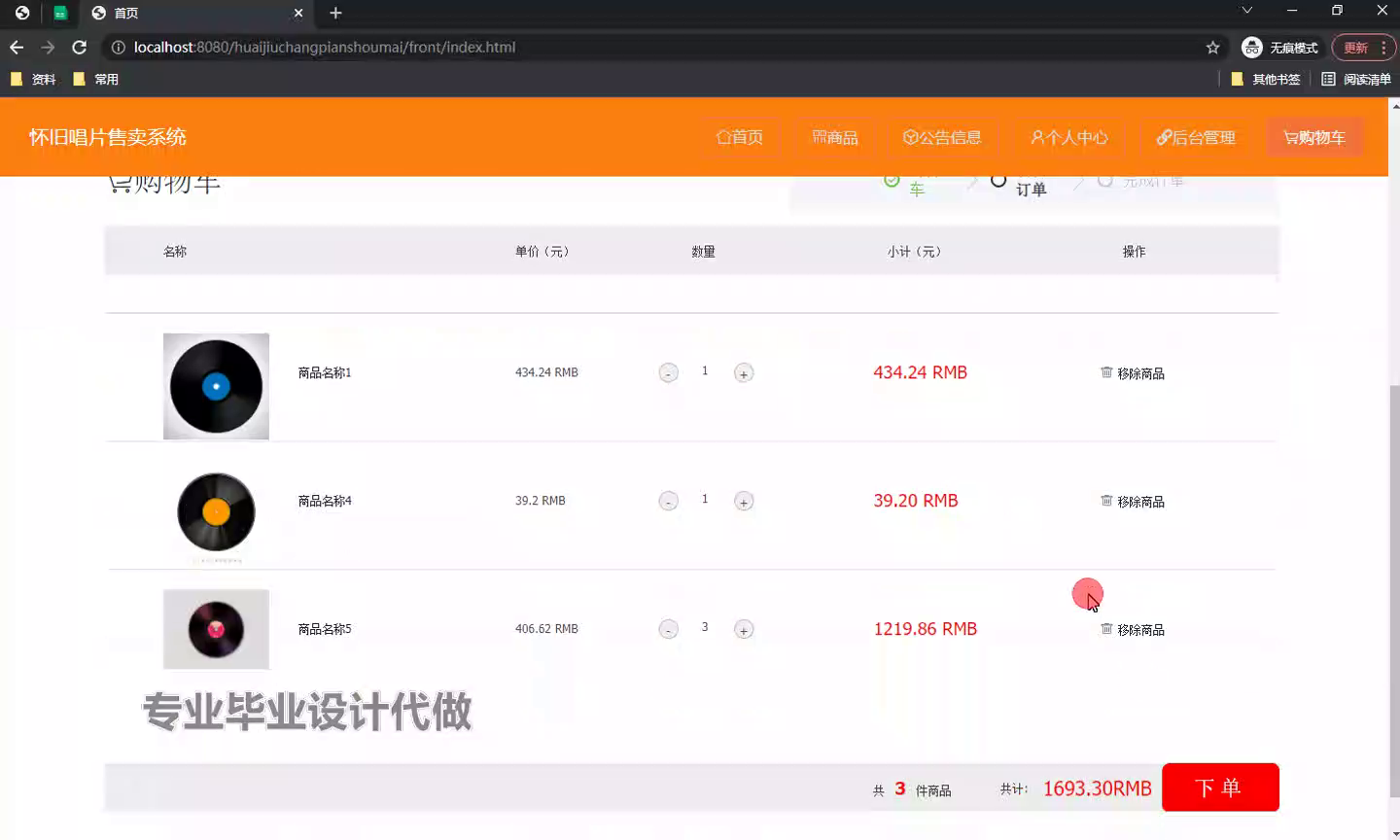1400x840 pixels.
Task: Increase quantity of 商品名称1
Action: pyautogui.click(x=744, y=373)
